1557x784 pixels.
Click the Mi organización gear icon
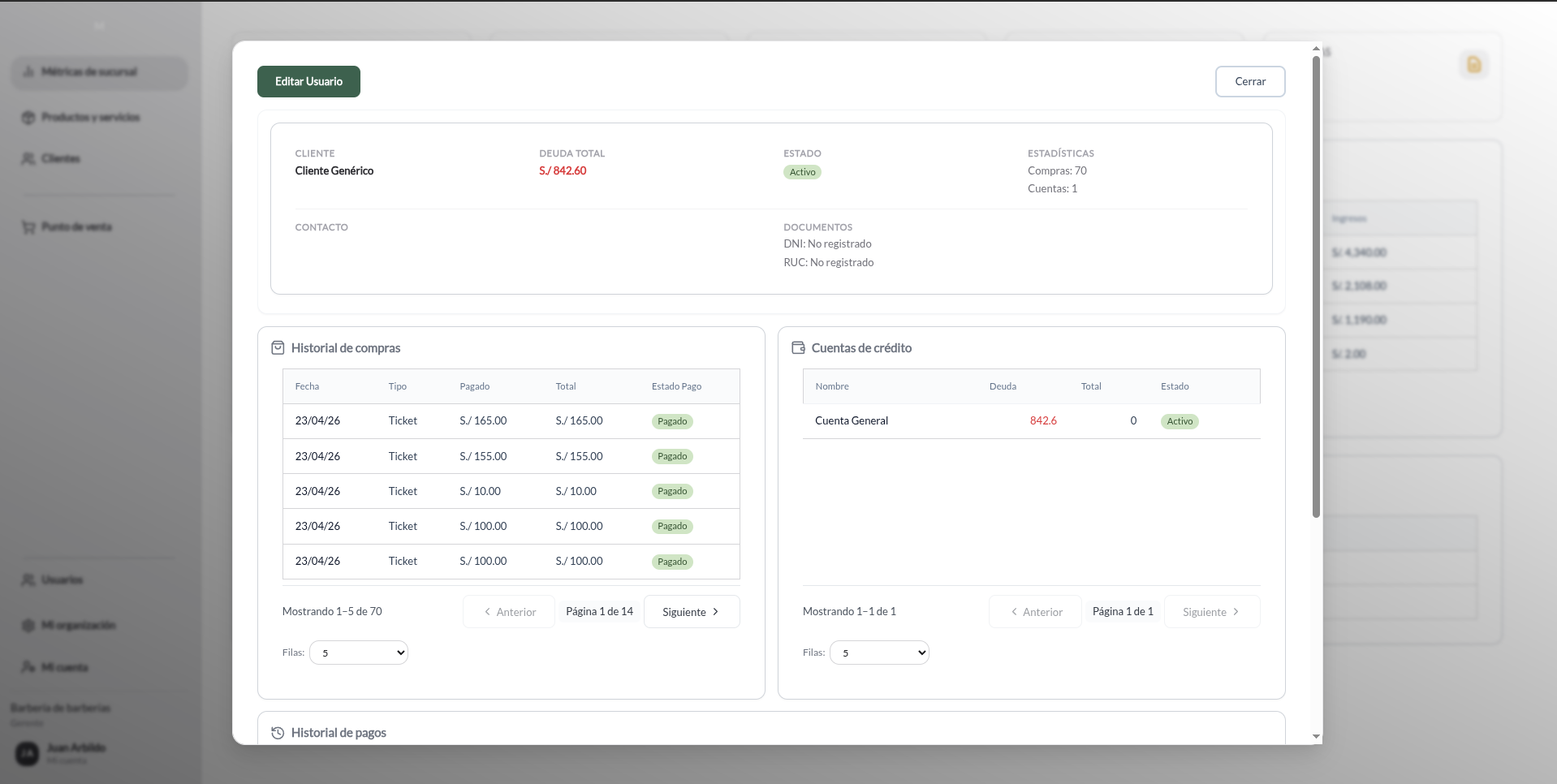click(x=28, y=625)
